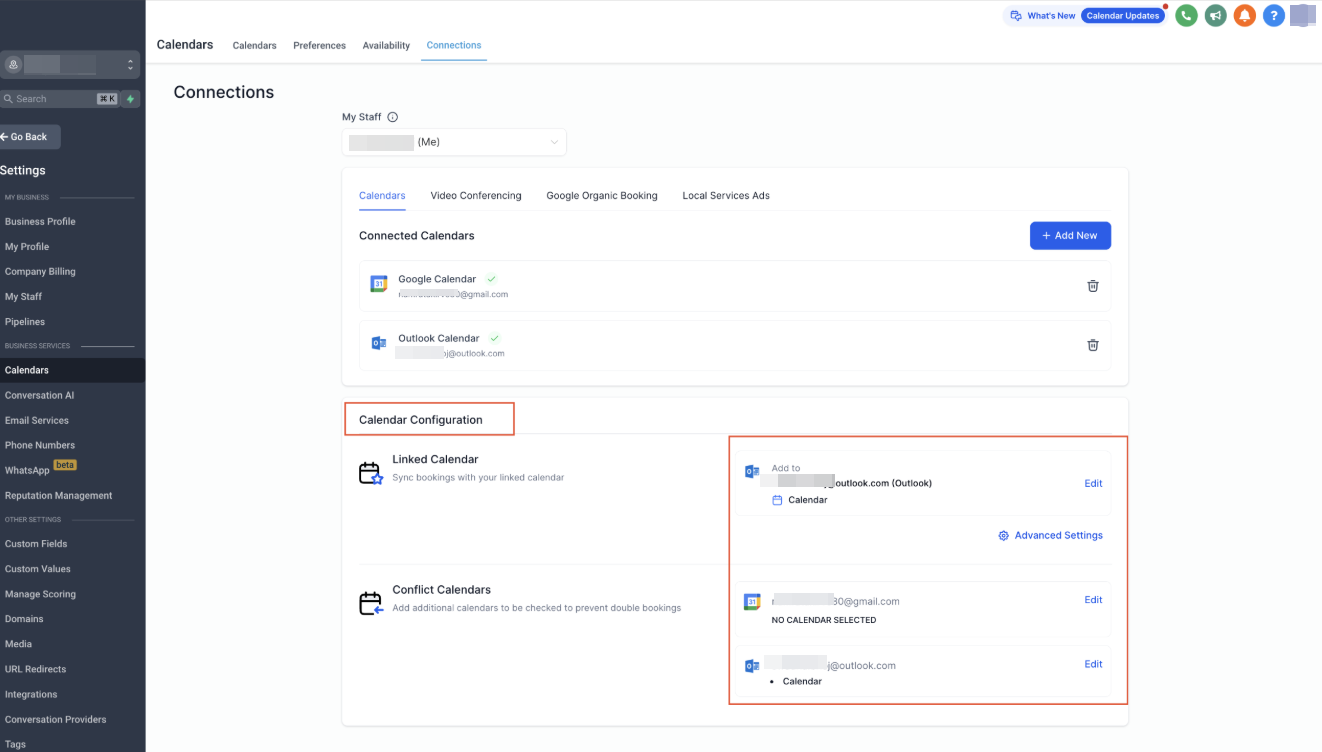Delete the Google Calendar connection trash icon

pos(1093,286)
